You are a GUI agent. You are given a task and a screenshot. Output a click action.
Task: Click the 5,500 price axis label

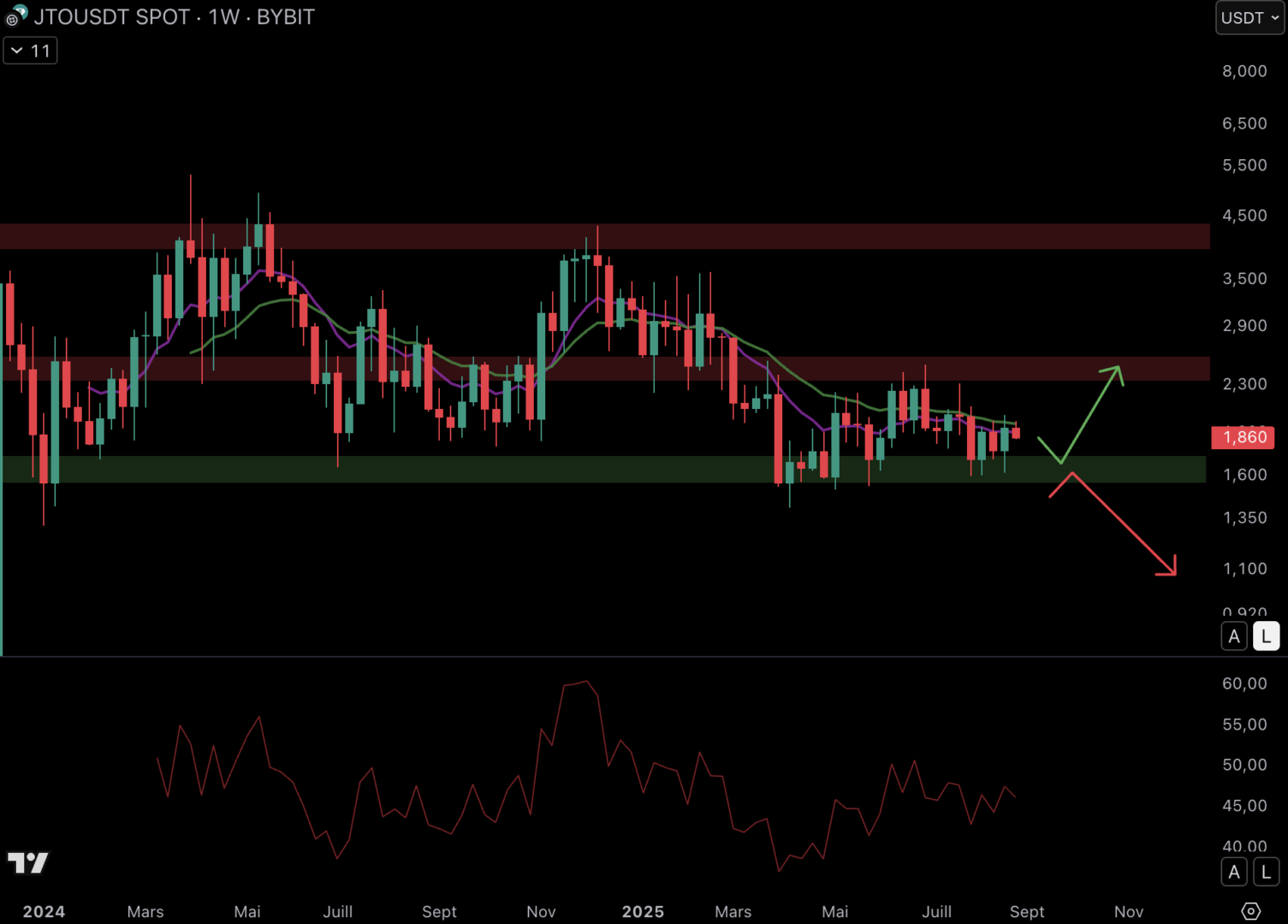[1244, 165]
